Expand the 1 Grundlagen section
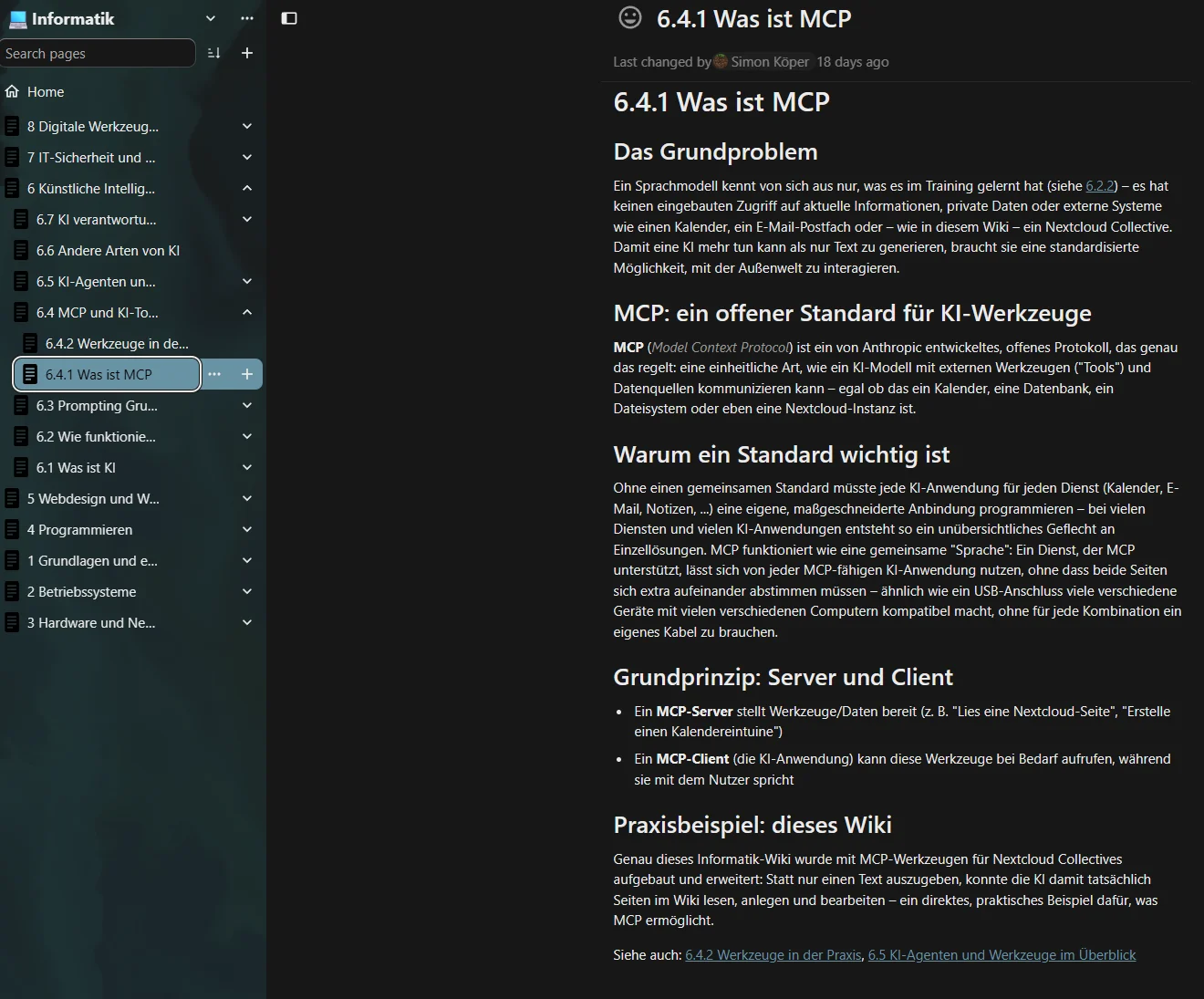Image resolution: width=1204 pixels, height=999 pixels. click(x=247, y=561)
